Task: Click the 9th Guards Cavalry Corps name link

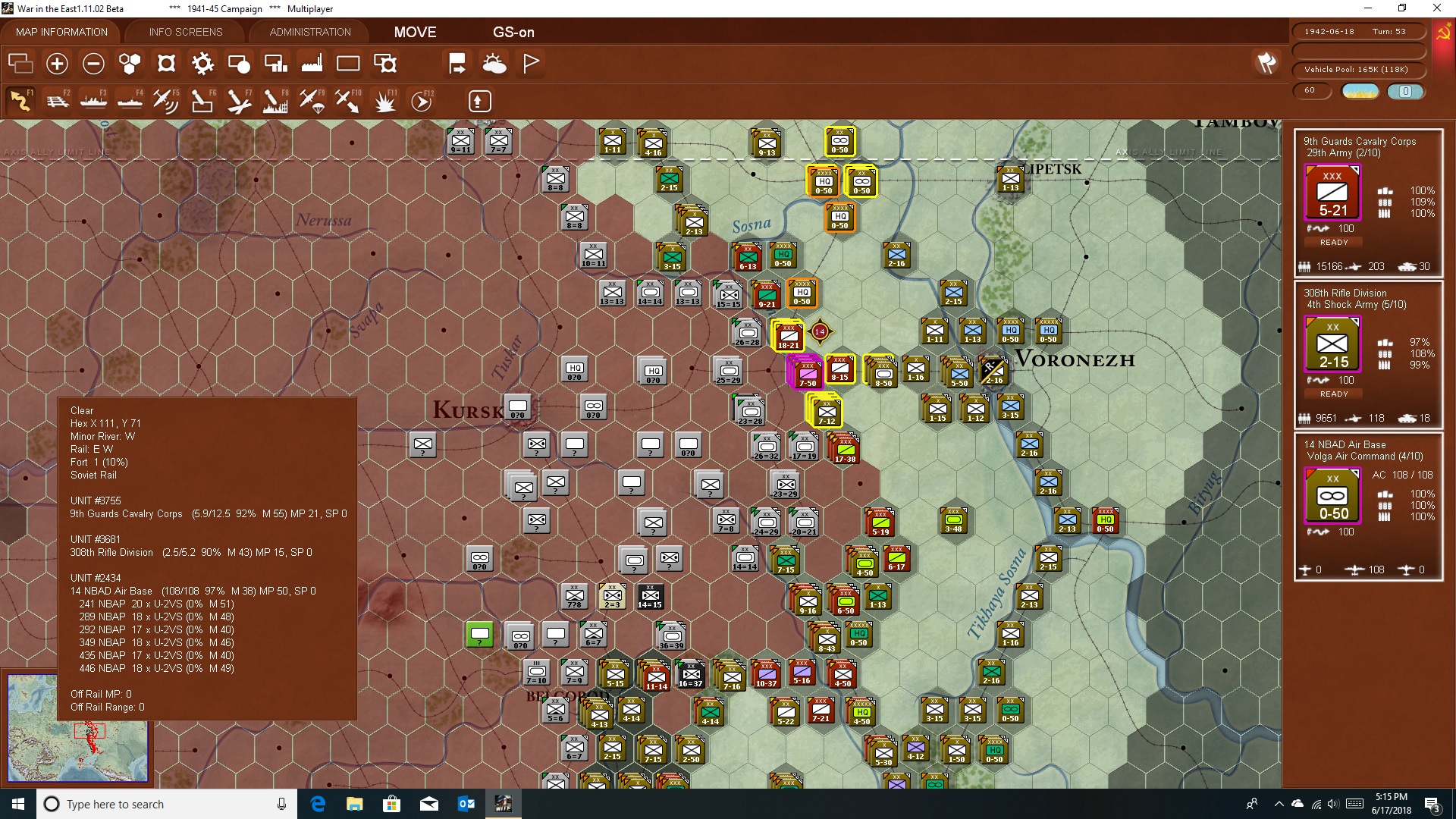Action: [1360, 141]
